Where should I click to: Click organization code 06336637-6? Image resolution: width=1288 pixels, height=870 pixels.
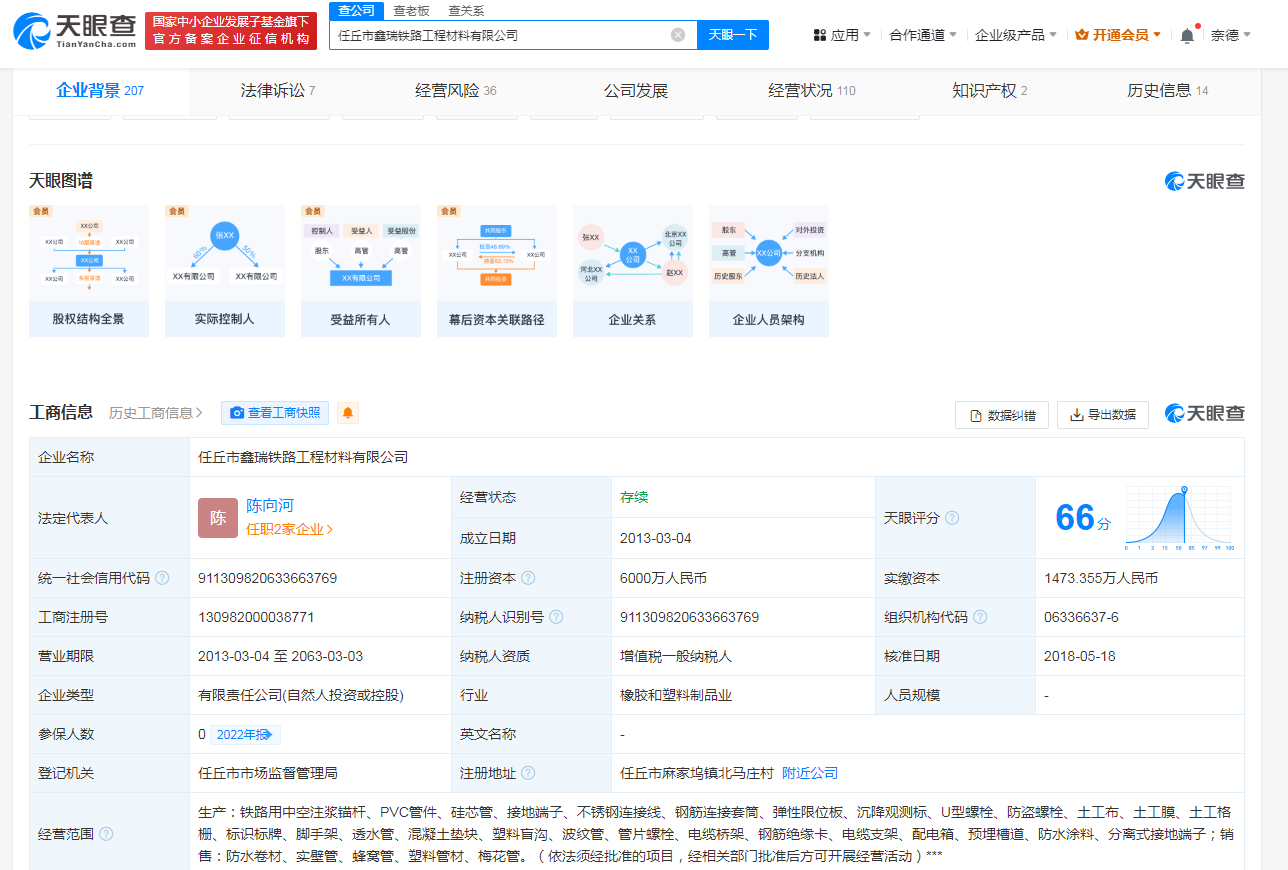tap(1081, 617)
